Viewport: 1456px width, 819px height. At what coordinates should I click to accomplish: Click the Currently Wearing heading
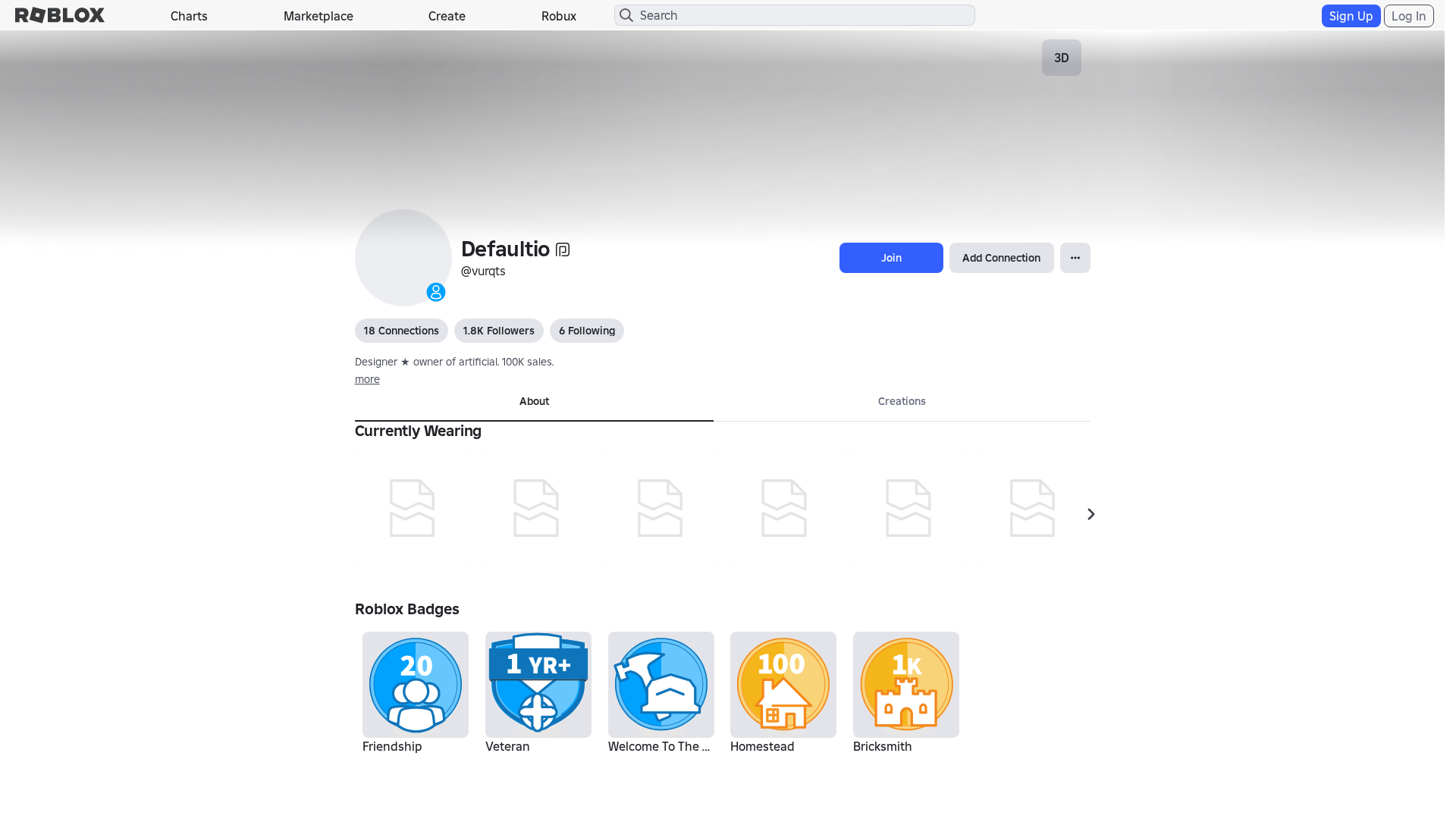click(418, 431)
